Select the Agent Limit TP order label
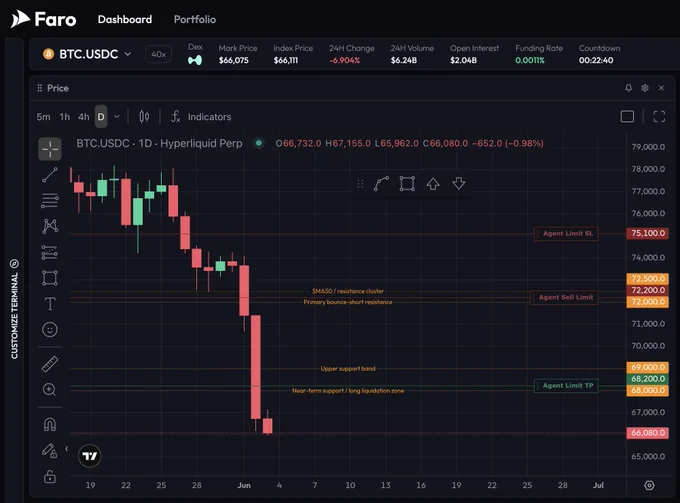The image size is (680, 503). [566, 385]
